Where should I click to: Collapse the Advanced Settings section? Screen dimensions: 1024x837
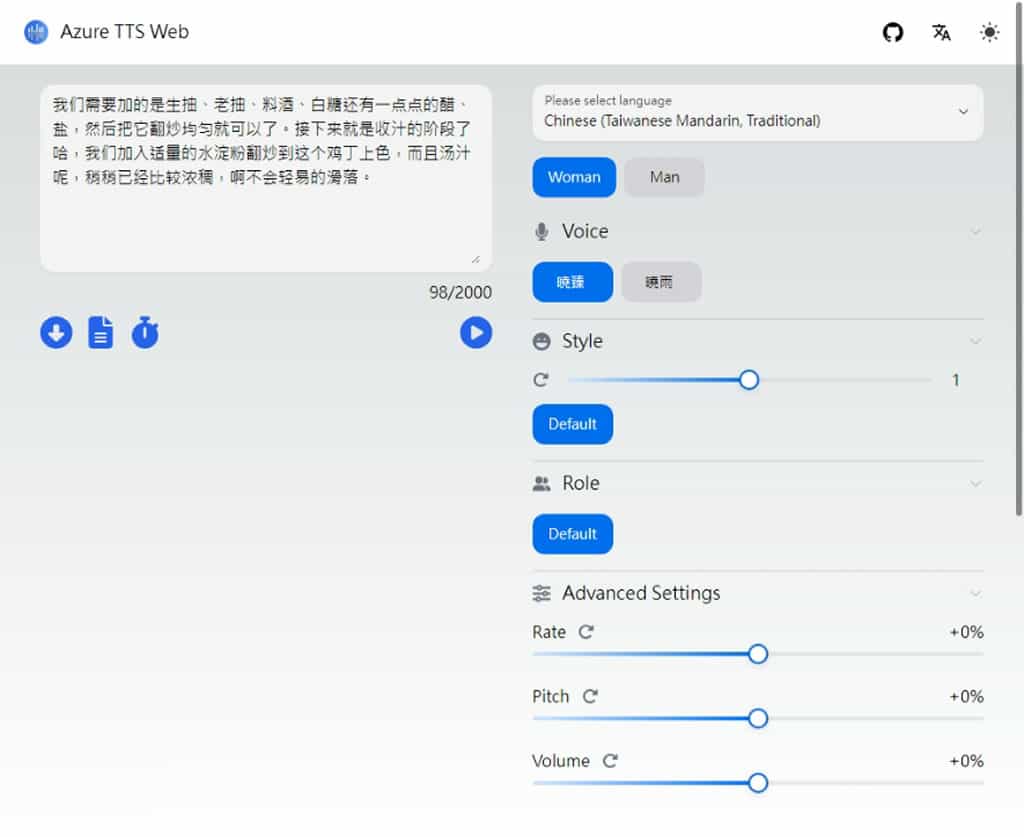tap(975, 593)
